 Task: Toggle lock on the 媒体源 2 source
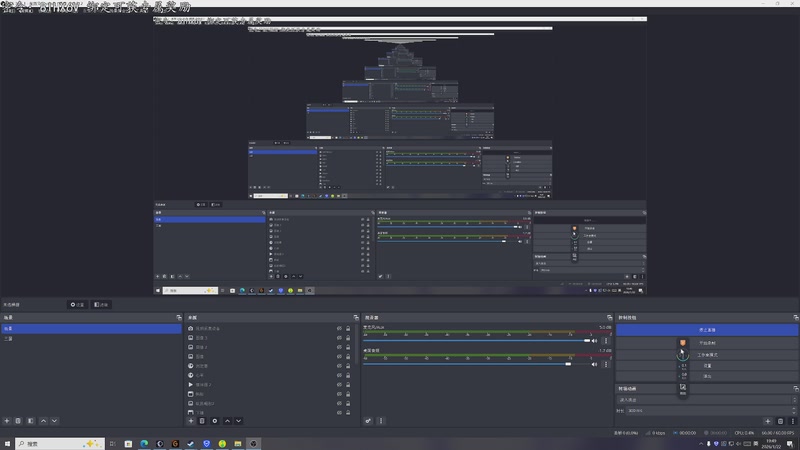click(348, 385)
